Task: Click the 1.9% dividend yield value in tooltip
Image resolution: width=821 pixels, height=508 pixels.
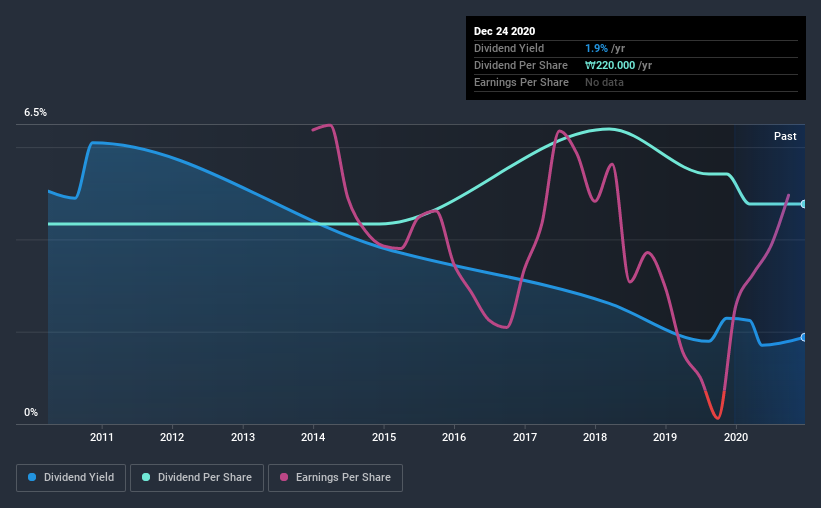Action: (x=596, y=48)
